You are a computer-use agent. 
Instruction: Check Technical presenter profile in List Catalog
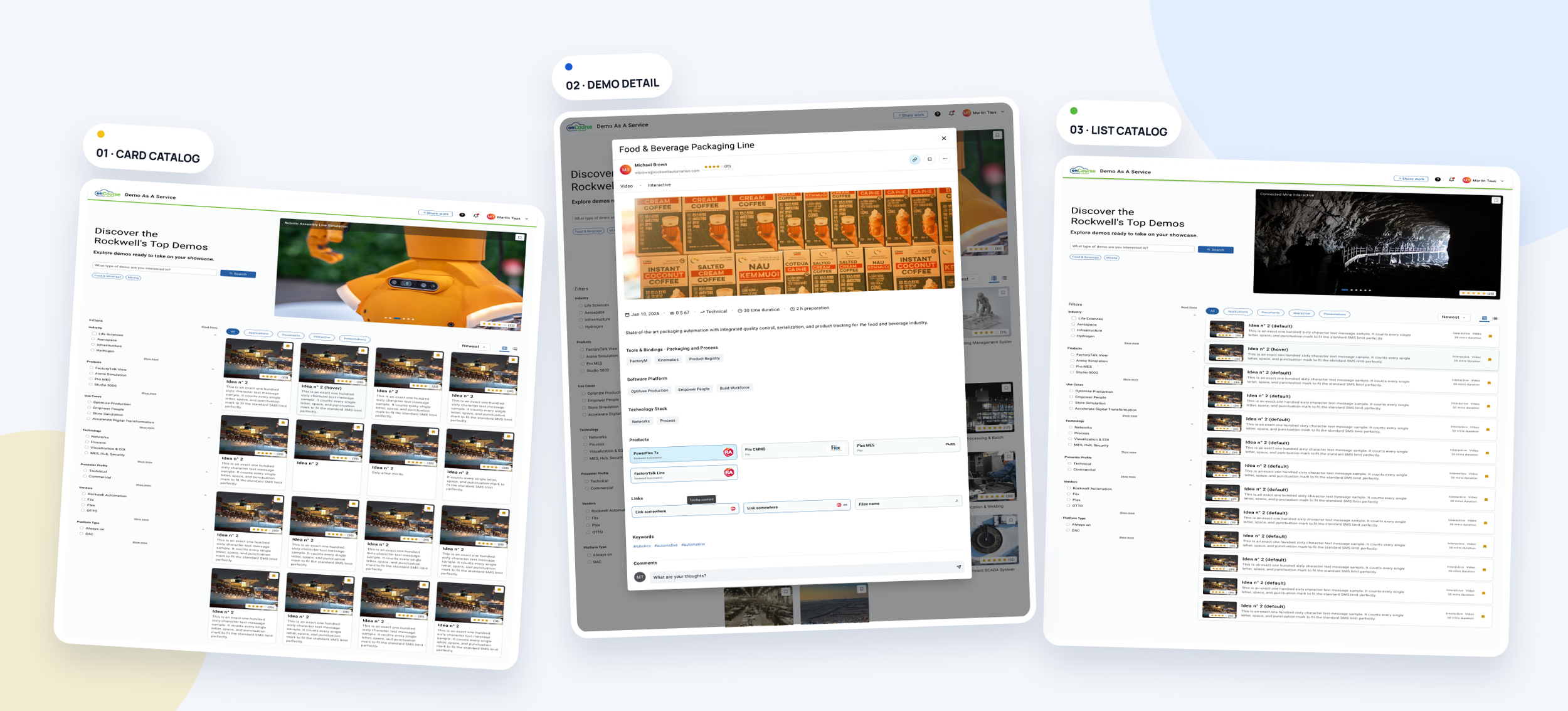[x=1069, y=463]
